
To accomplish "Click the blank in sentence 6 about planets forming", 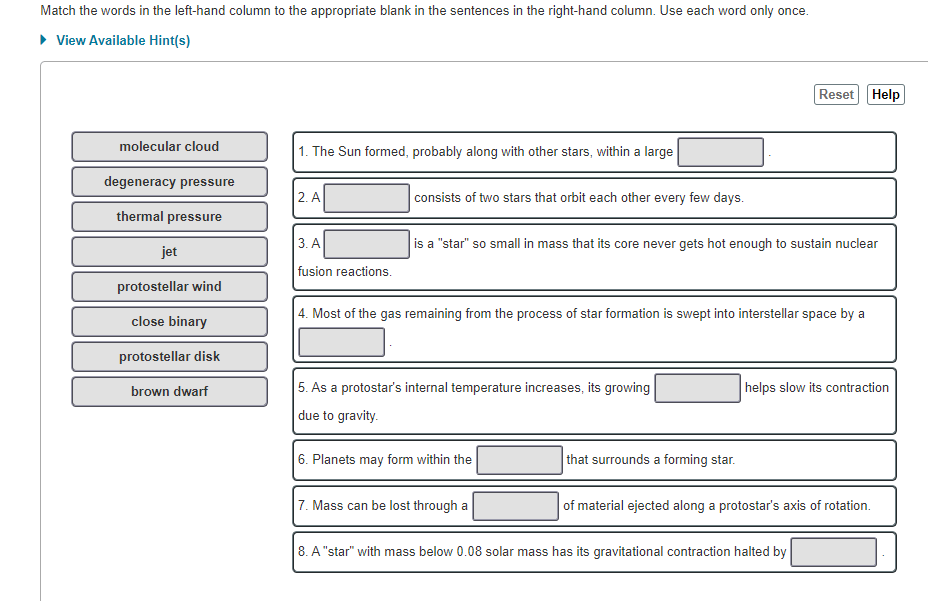I will point(520,460).
